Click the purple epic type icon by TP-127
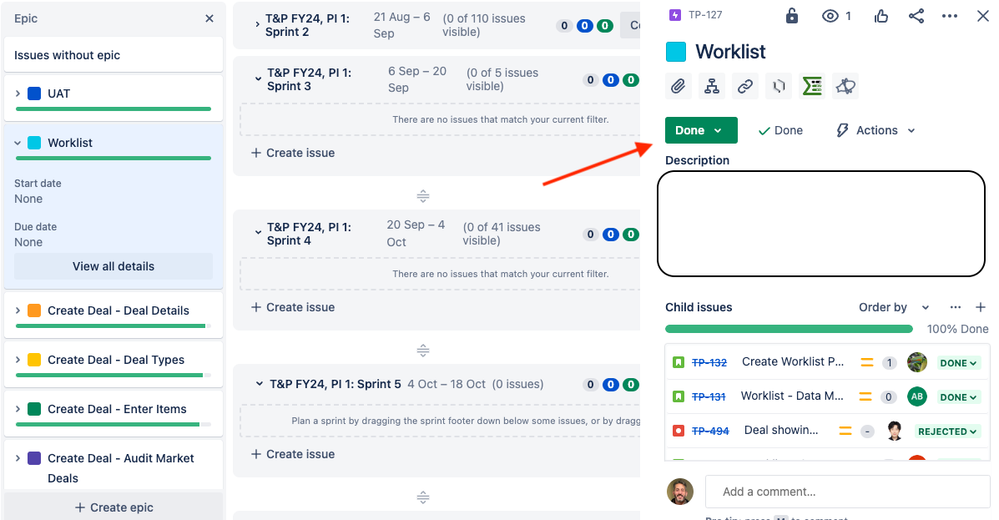 675,15
